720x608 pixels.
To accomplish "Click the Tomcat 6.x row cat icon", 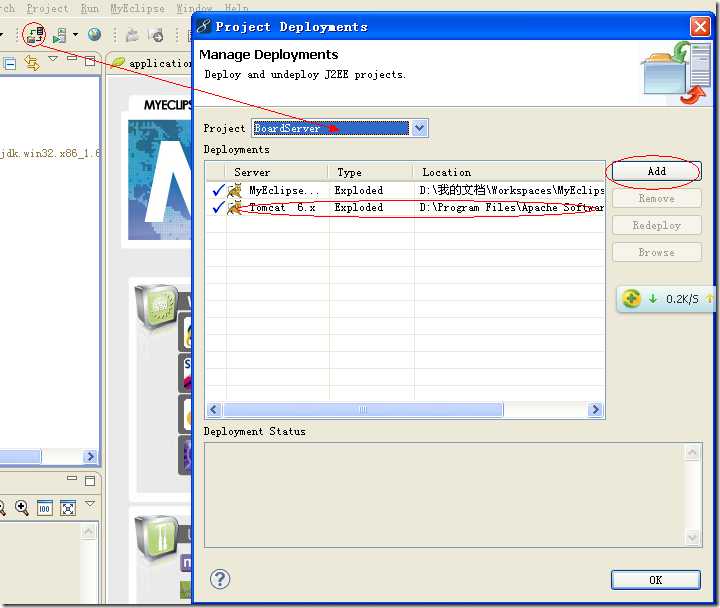I will tap(235, 208).
